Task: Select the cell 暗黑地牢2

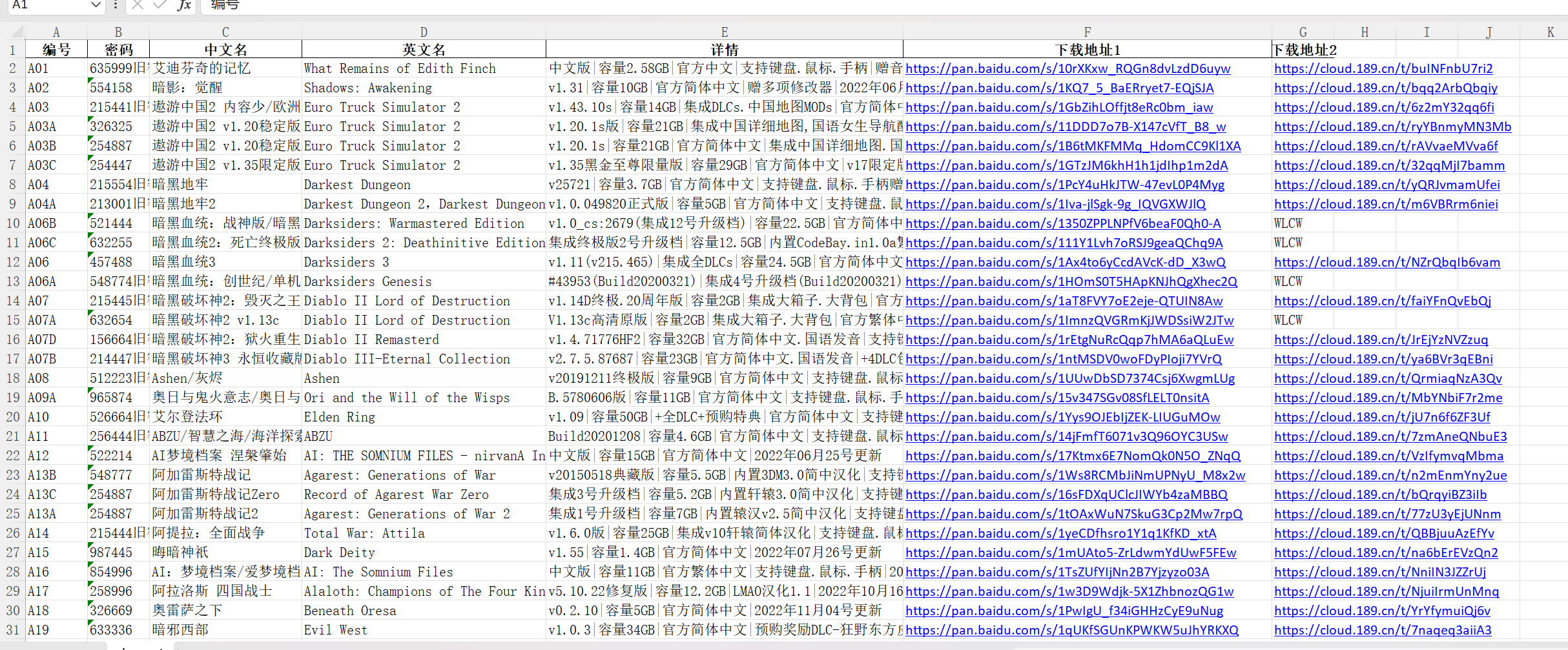Action: tap(225, 204)
